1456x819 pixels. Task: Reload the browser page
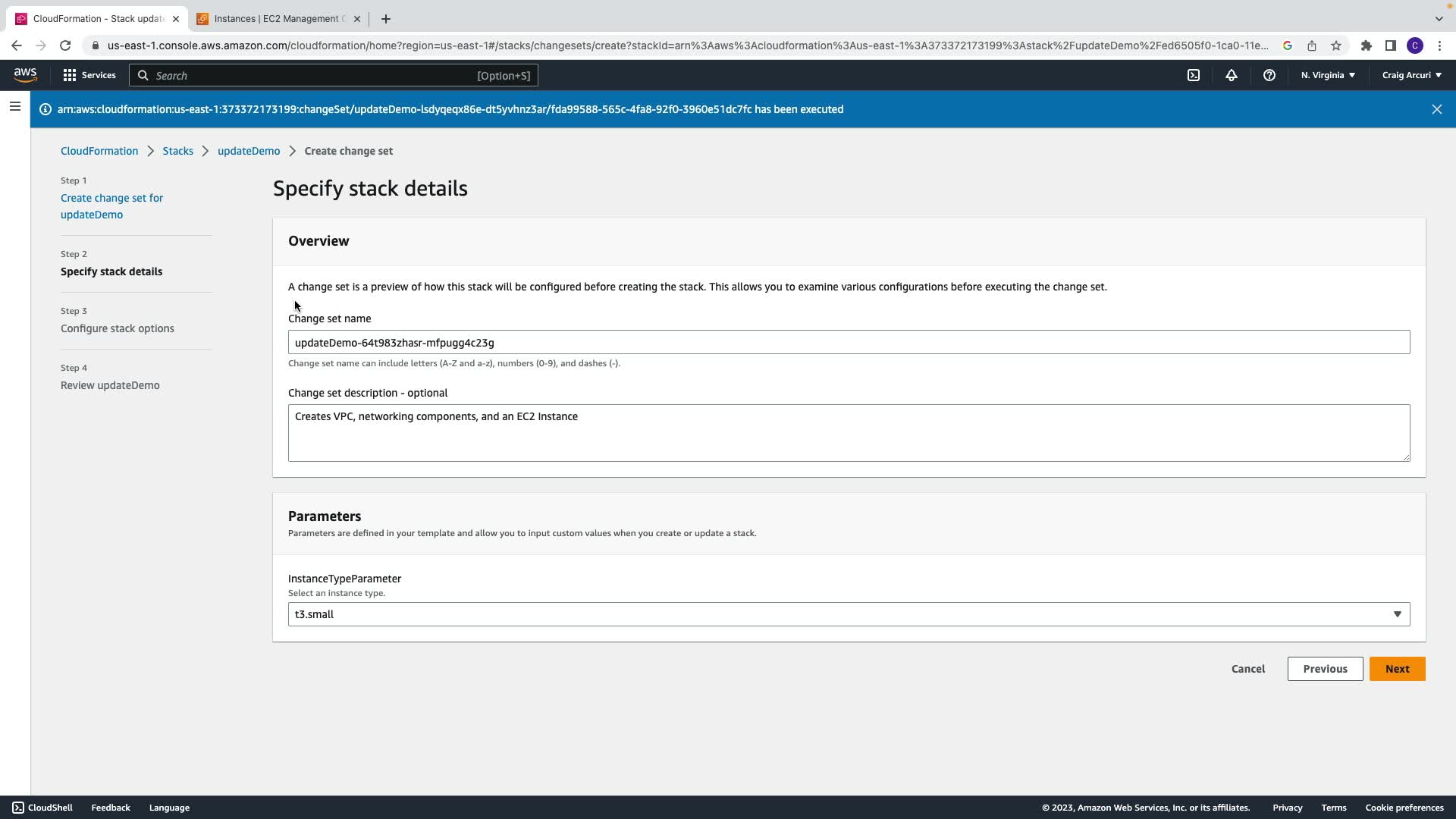pyautogui.click(x=65, y=45)
